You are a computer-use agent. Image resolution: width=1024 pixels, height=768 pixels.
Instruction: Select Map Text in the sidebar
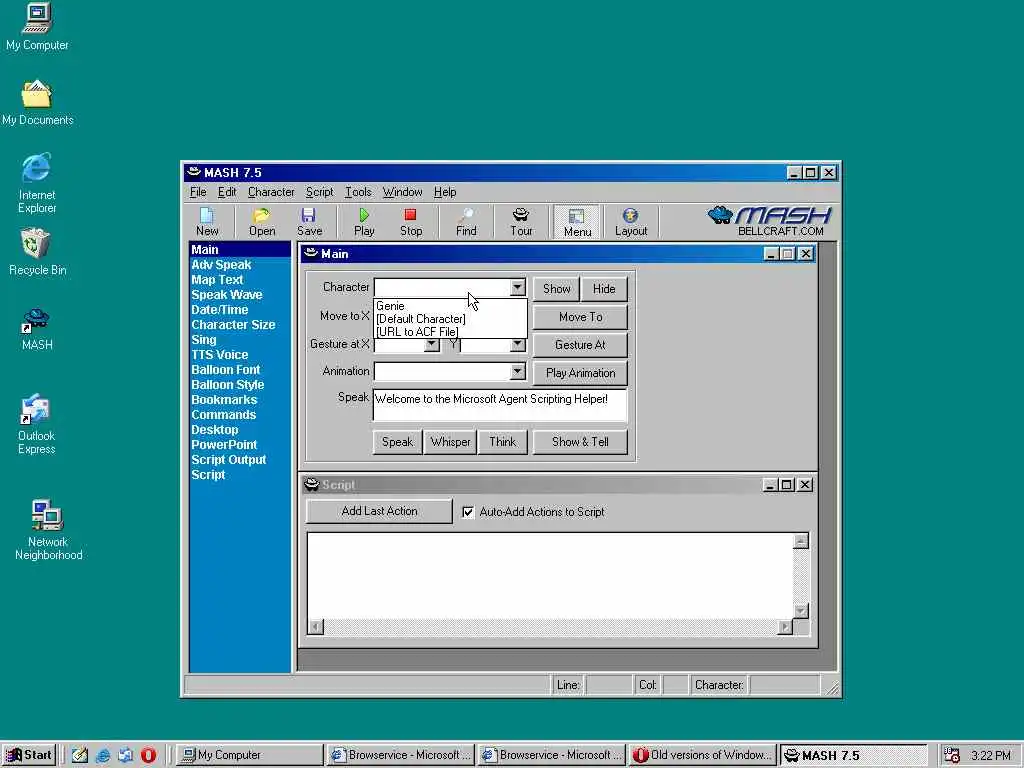click(x=217, y=280)
